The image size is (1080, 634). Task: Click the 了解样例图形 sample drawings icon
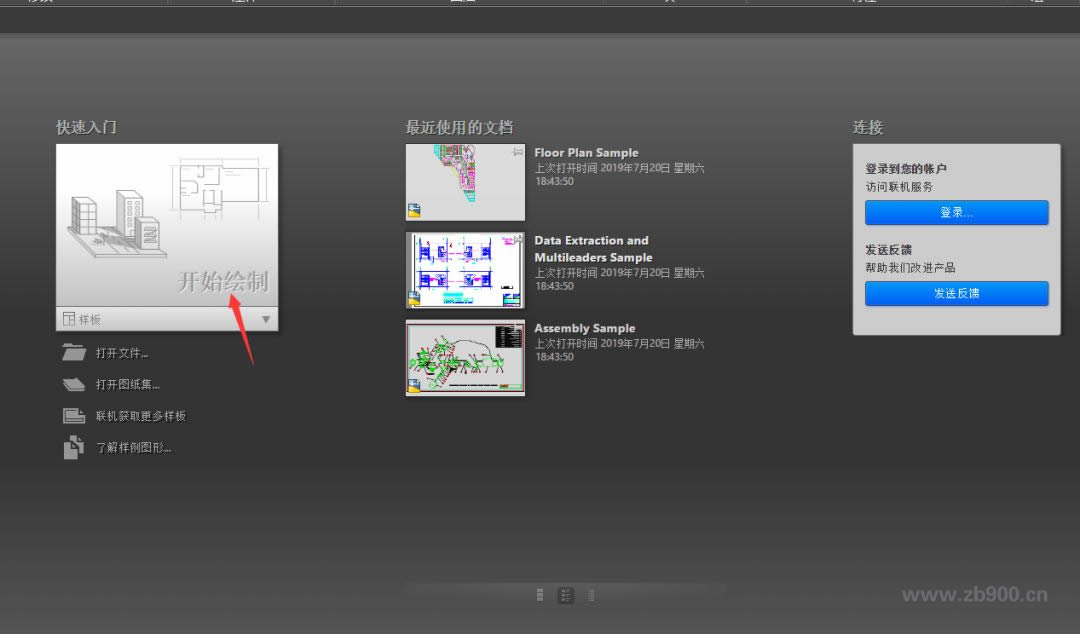72,447
